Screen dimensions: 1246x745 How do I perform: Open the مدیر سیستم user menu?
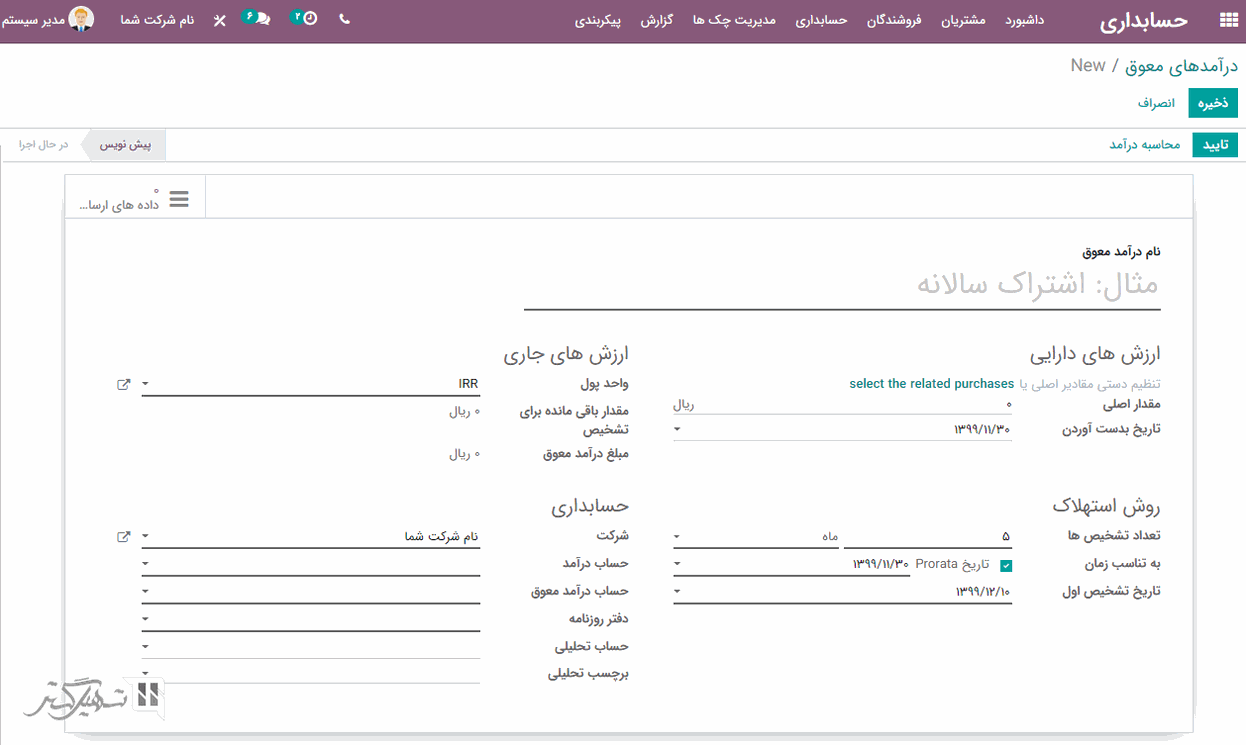tap(48, 19)
